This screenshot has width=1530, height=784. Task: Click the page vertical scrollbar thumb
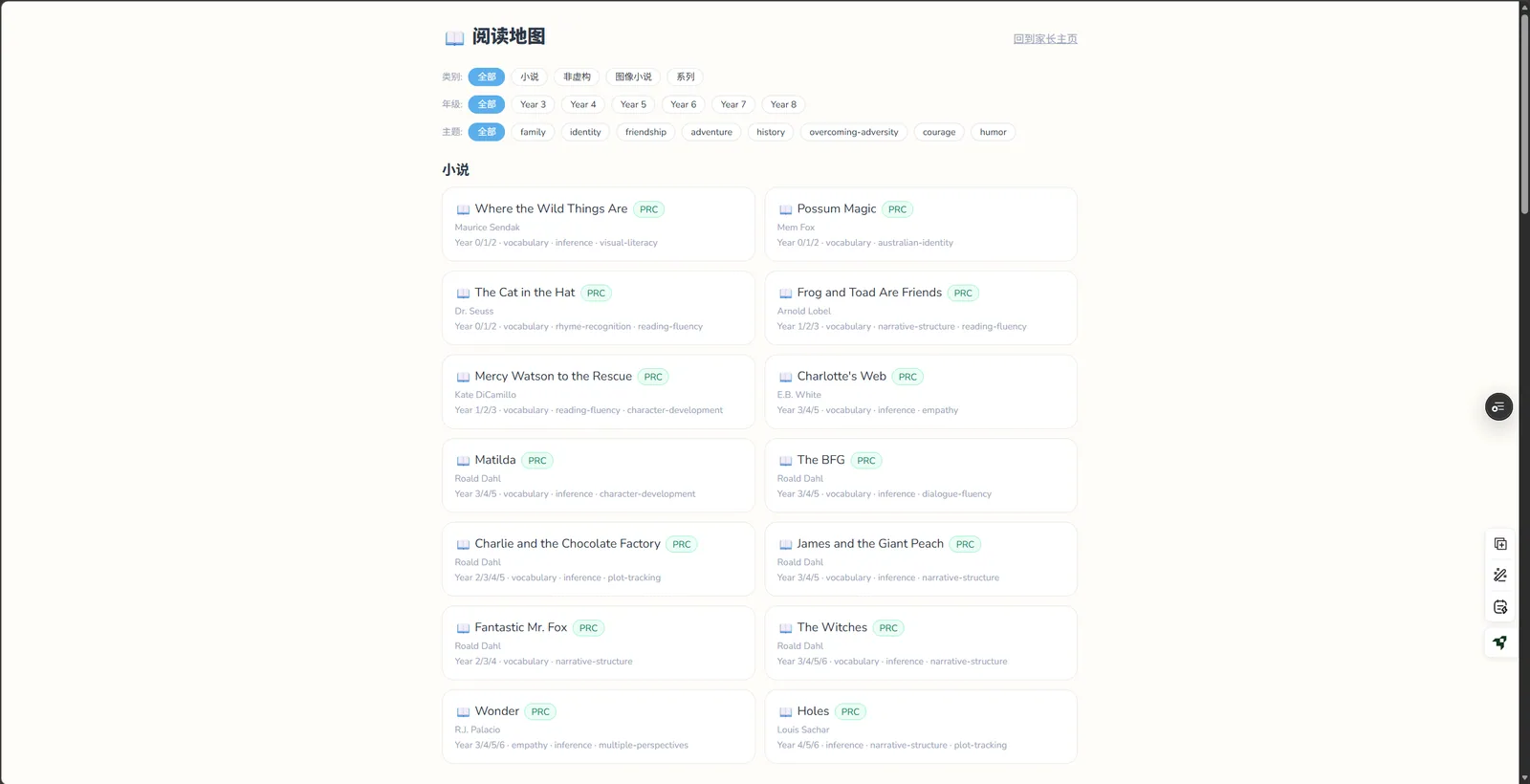tap(1524, 115)
